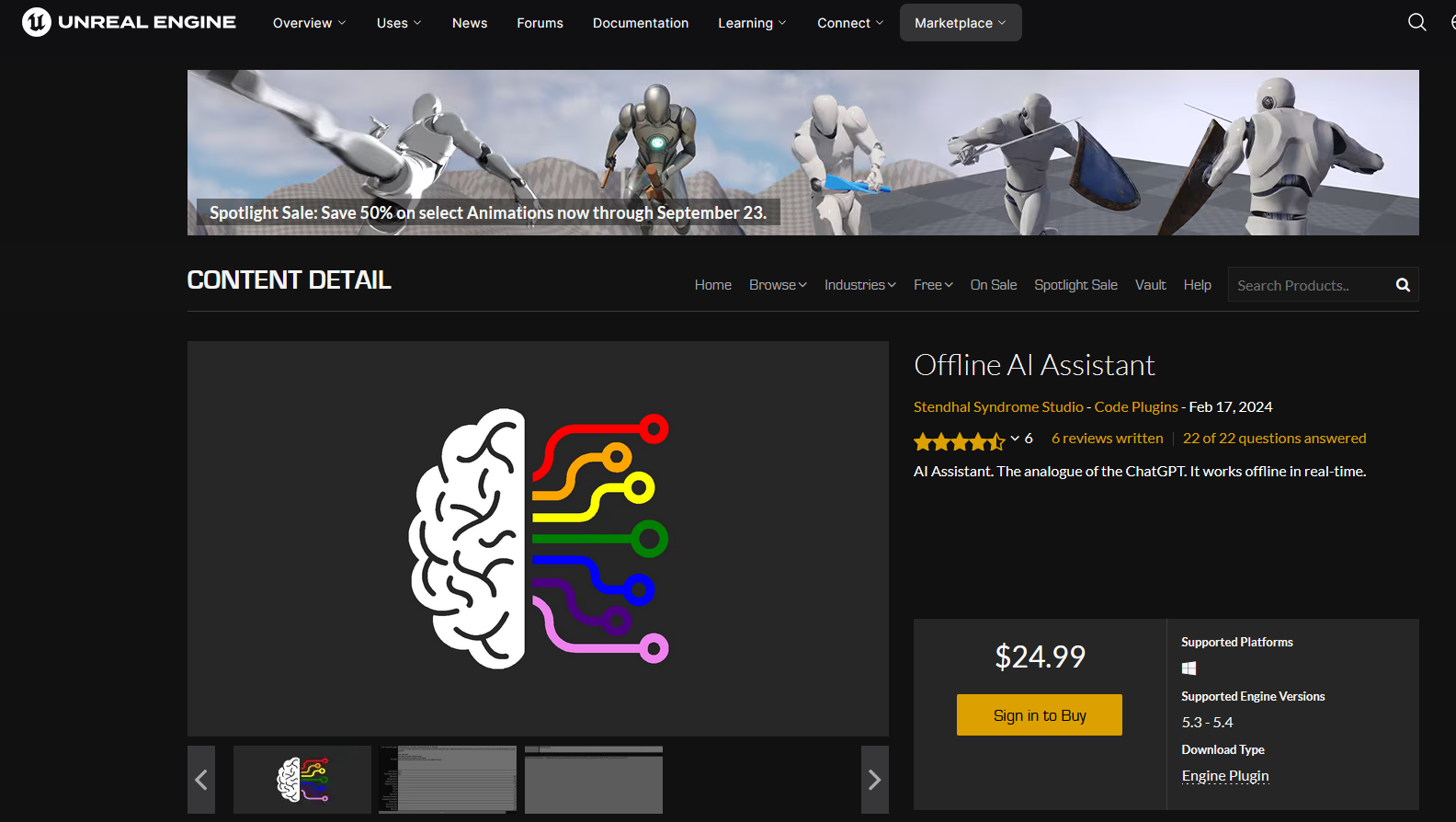
Task: Open the Vault
Action: pos(1150,285)
